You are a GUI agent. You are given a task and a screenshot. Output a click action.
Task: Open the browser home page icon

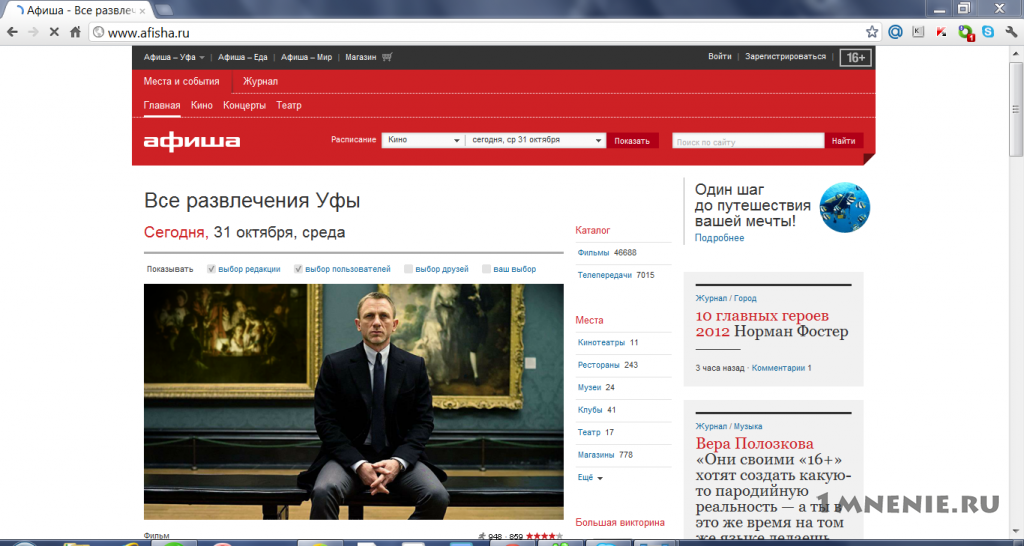coord(75,32)
